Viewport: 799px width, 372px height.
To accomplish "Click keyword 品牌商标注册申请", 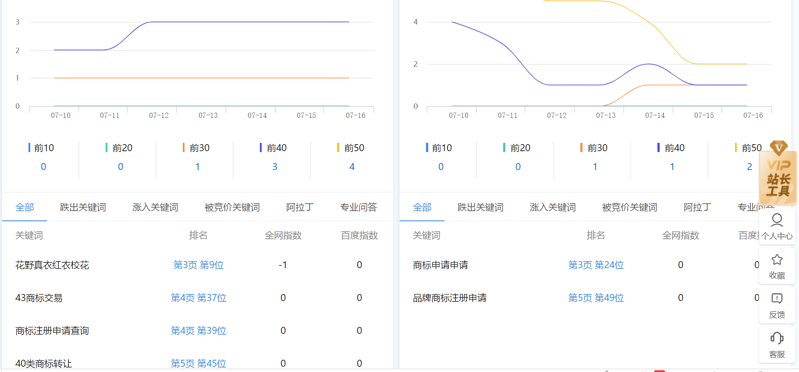I will pyautogui.click(x=449, y=298).
